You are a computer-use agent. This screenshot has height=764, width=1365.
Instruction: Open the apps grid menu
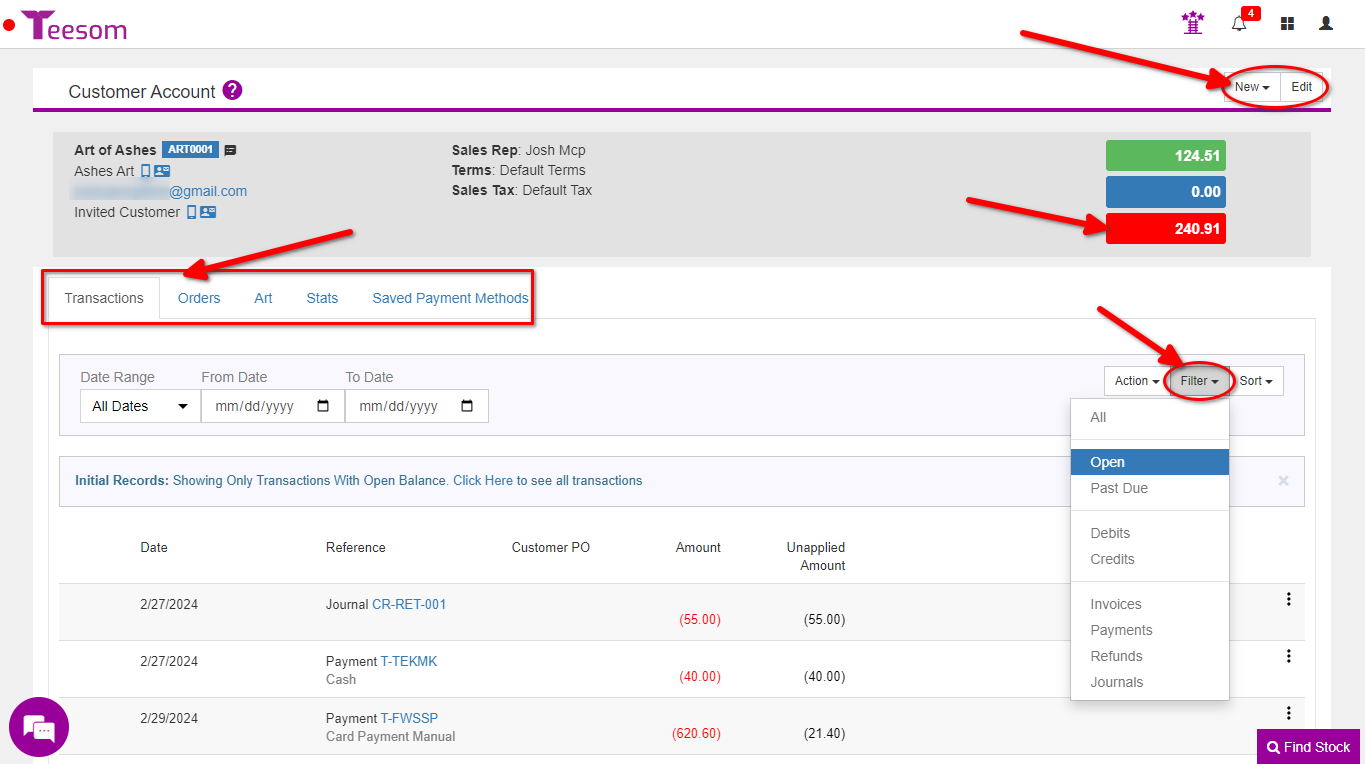tap(1287, 24)
